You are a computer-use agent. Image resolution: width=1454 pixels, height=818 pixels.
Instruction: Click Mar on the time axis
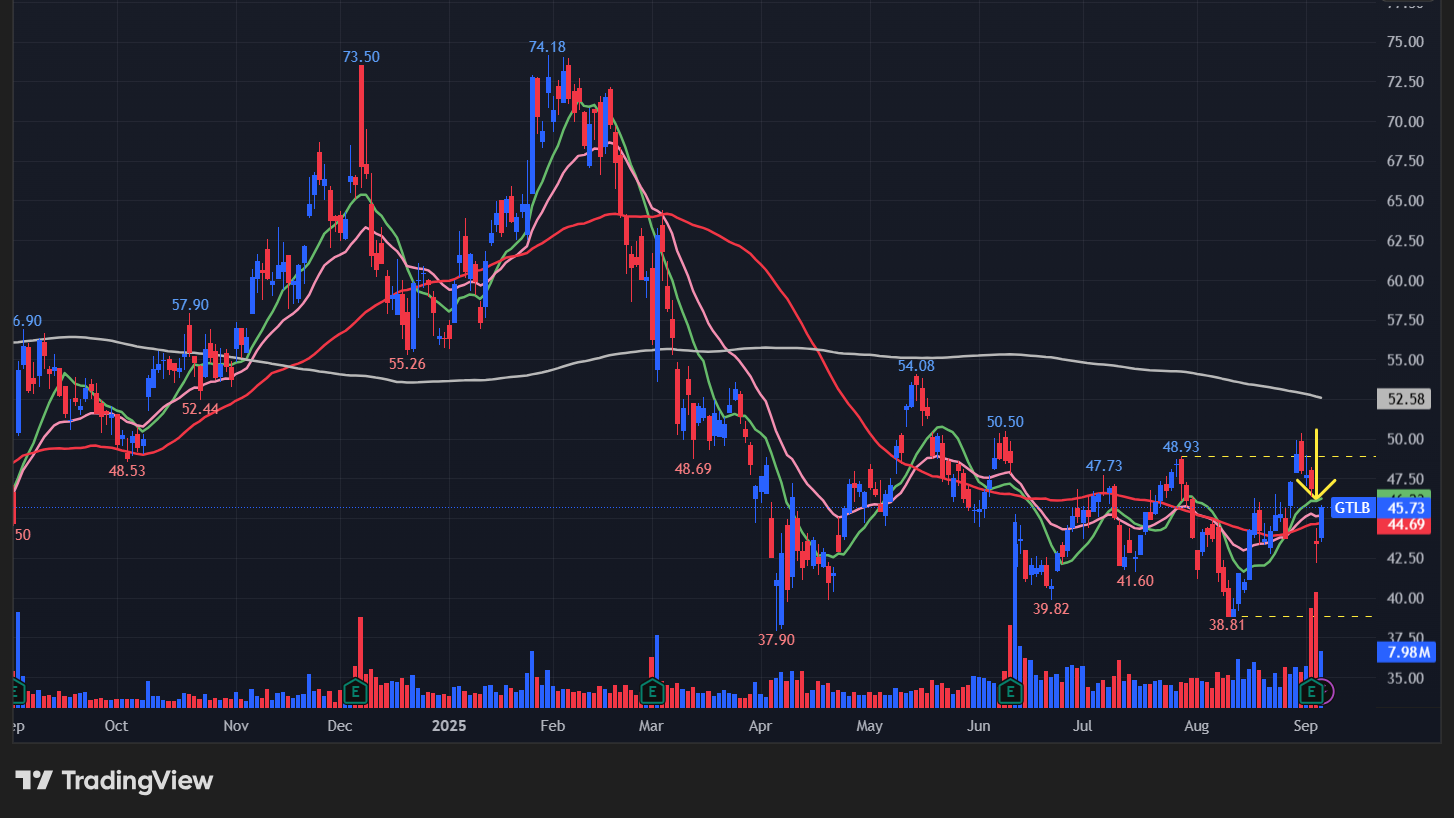tap(651, 726)
